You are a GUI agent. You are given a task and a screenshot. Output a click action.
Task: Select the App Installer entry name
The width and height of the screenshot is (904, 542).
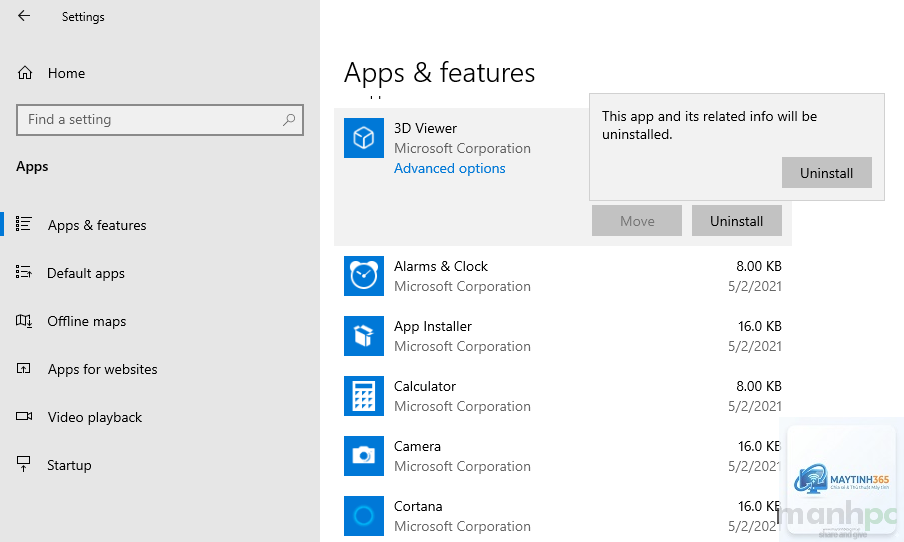pyautogui.click(x=433, y=326)
